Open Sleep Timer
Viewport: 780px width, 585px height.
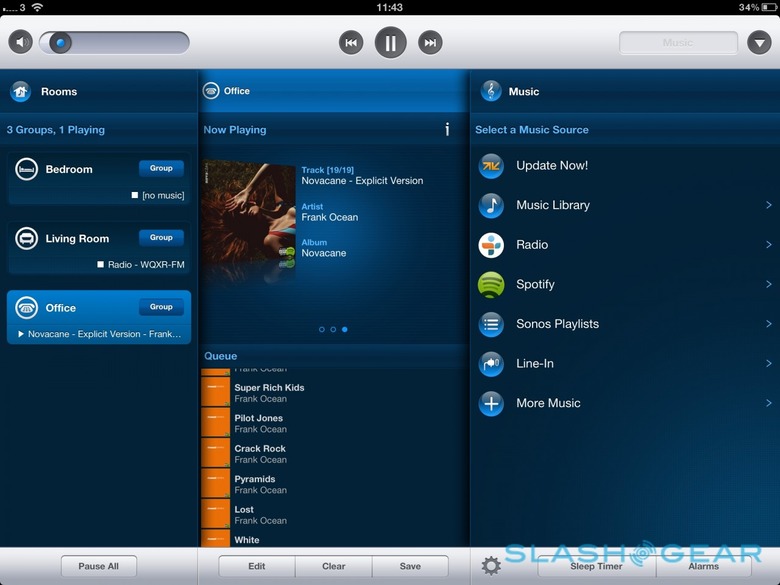596,566
